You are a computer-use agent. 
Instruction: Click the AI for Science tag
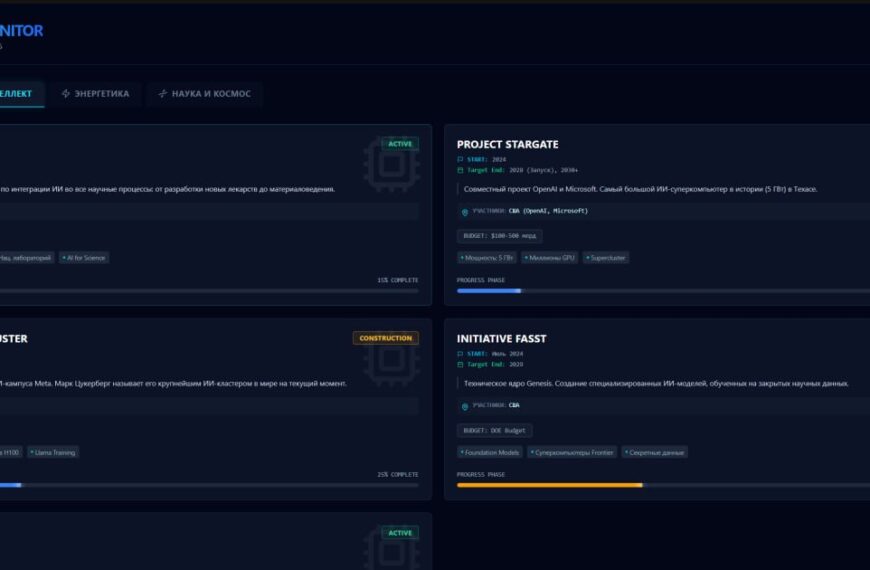pos(84,258)
